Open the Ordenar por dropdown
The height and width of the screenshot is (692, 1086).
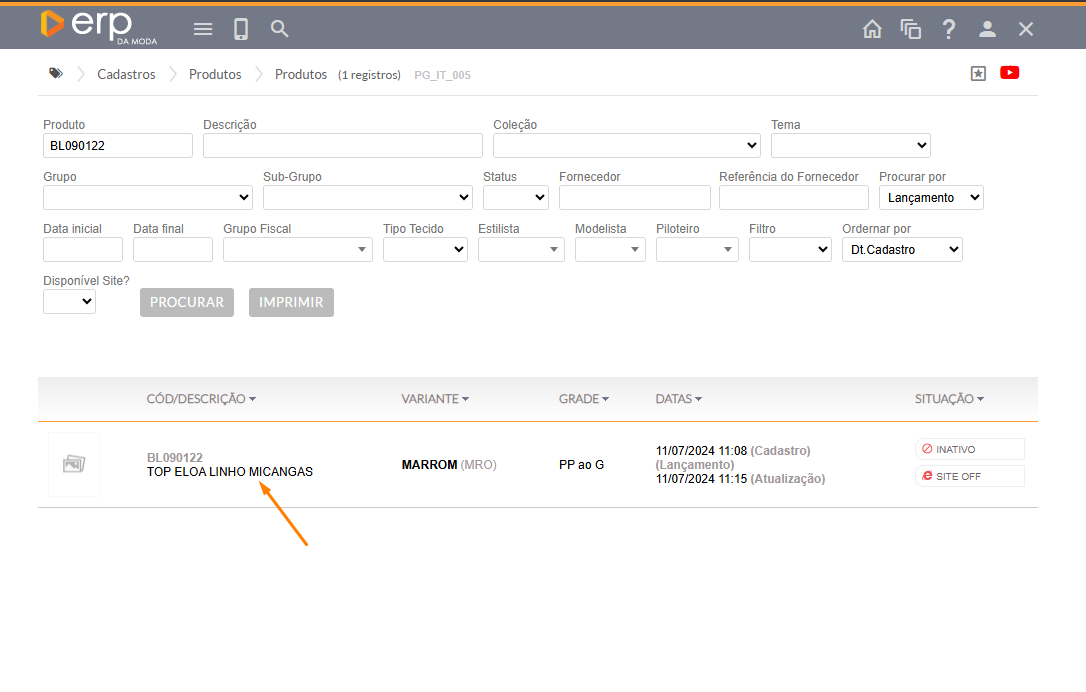(x=901, y=250)
